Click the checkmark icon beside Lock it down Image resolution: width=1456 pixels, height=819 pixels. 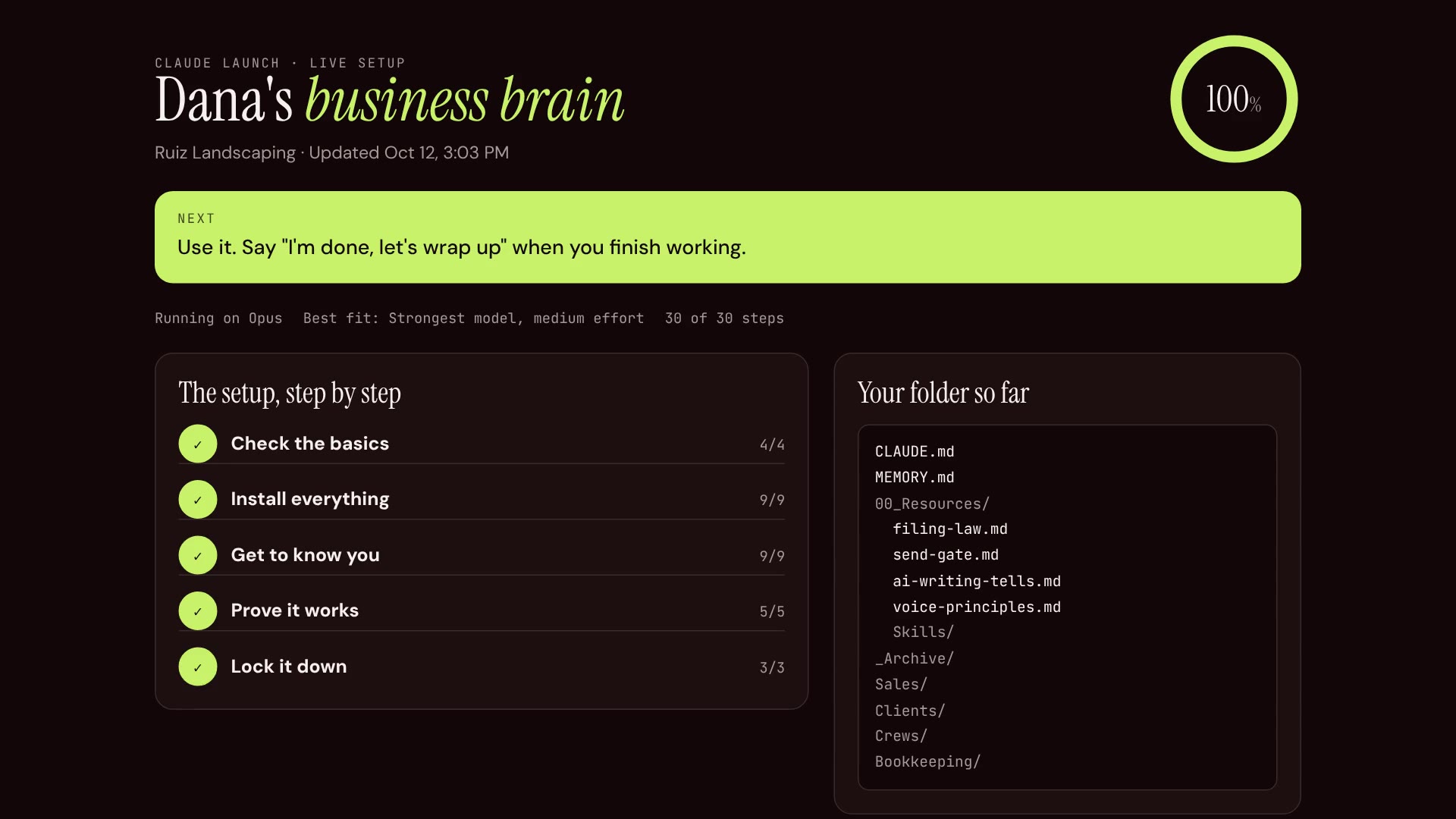198,667
